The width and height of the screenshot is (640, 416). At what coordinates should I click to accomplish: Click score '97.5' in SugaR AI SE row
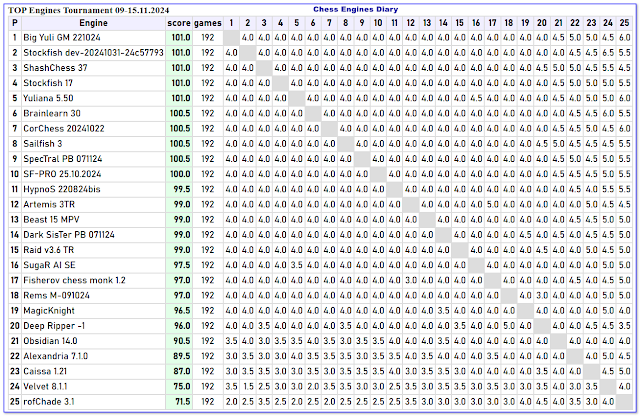[x=182, y=265]
